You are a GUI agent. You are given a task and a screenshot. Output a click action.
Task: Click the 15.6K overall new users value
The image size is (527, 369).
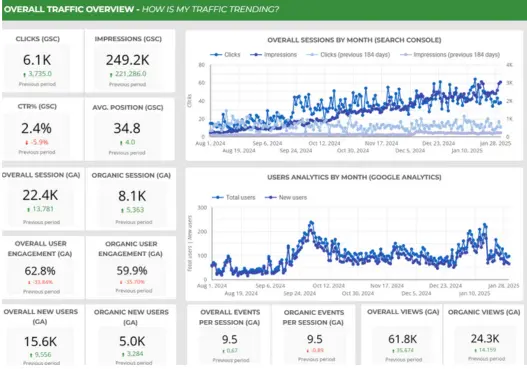click(x=40, y=341)
